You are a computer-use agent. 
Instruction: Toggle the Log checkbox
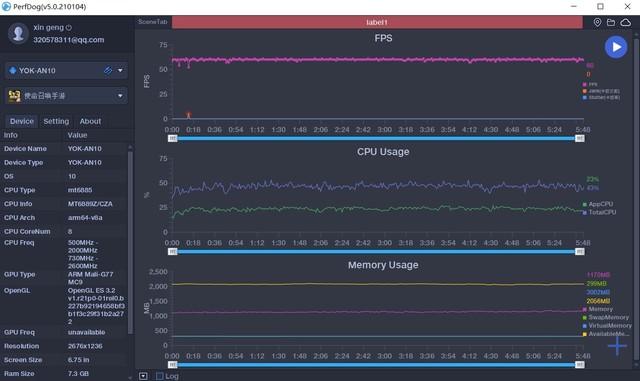(x=160, y=376)
